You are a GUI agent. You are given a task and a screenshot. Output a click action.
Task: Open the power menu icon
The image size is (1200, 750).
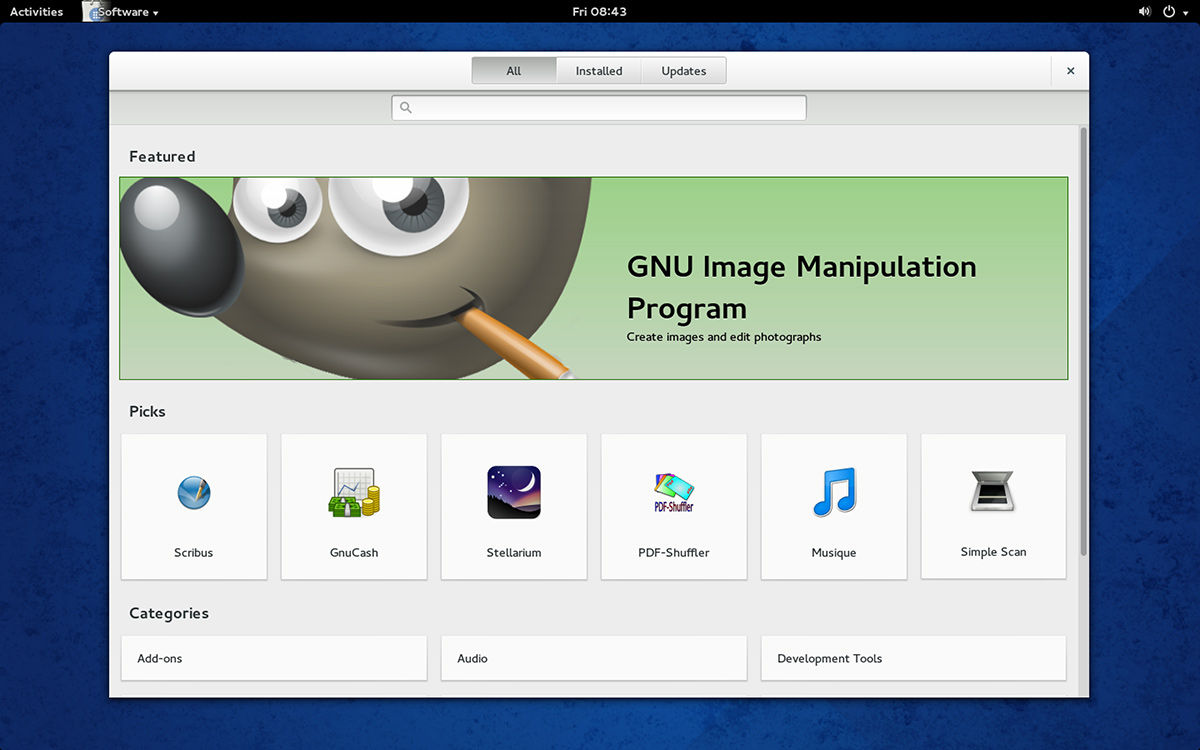[x=1169, y=12]
